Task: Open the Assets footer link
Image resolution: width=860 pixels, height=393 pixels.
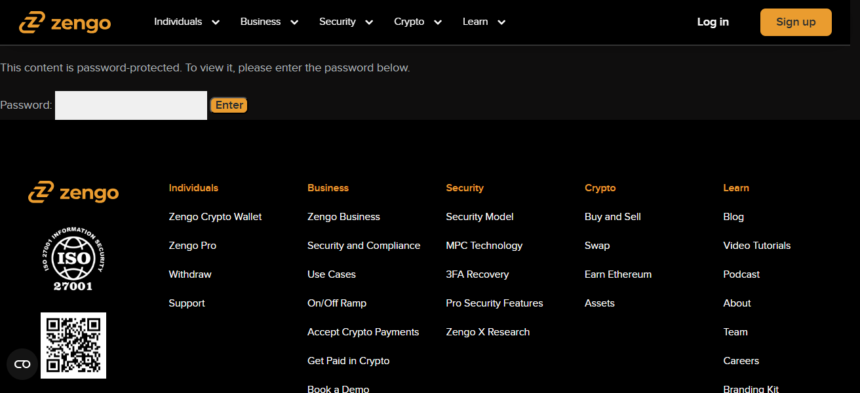Action: click(x=599, y=303)
